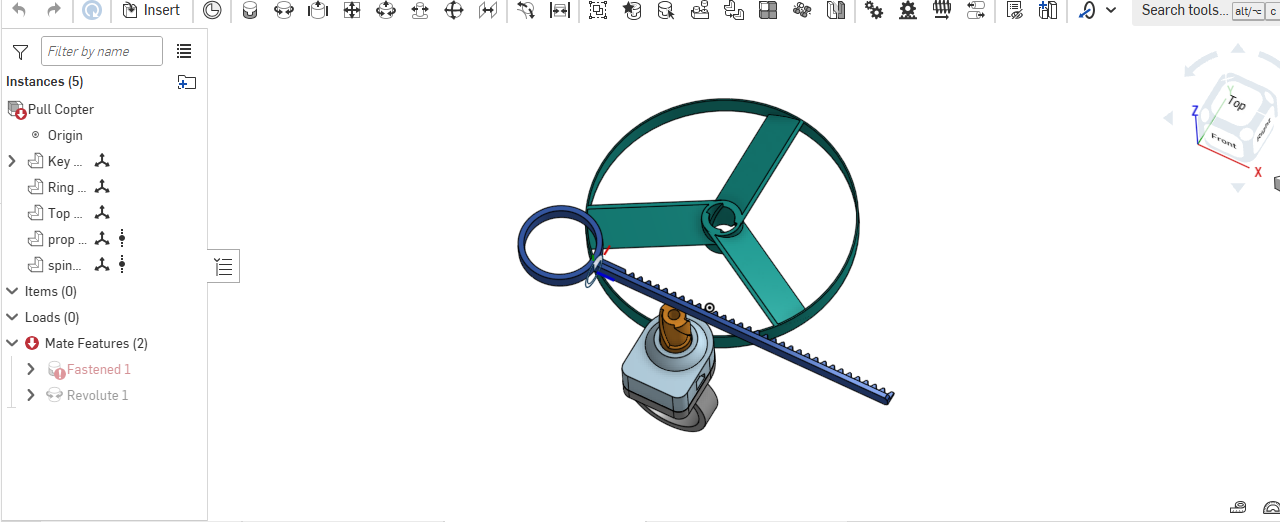Click the mate connector icon on the Top row
This screenshot has width=1280, height=522.
[102, 213]
